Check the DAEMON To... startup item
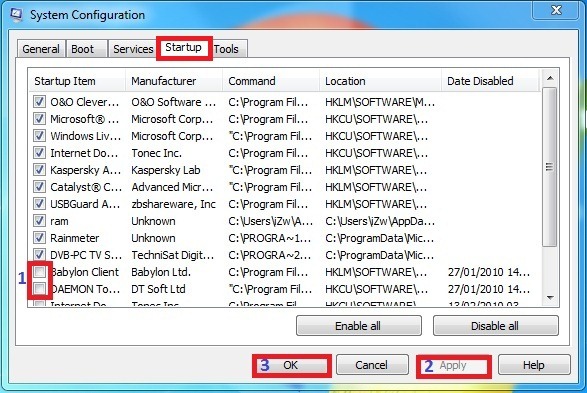 tap(39, 289)
